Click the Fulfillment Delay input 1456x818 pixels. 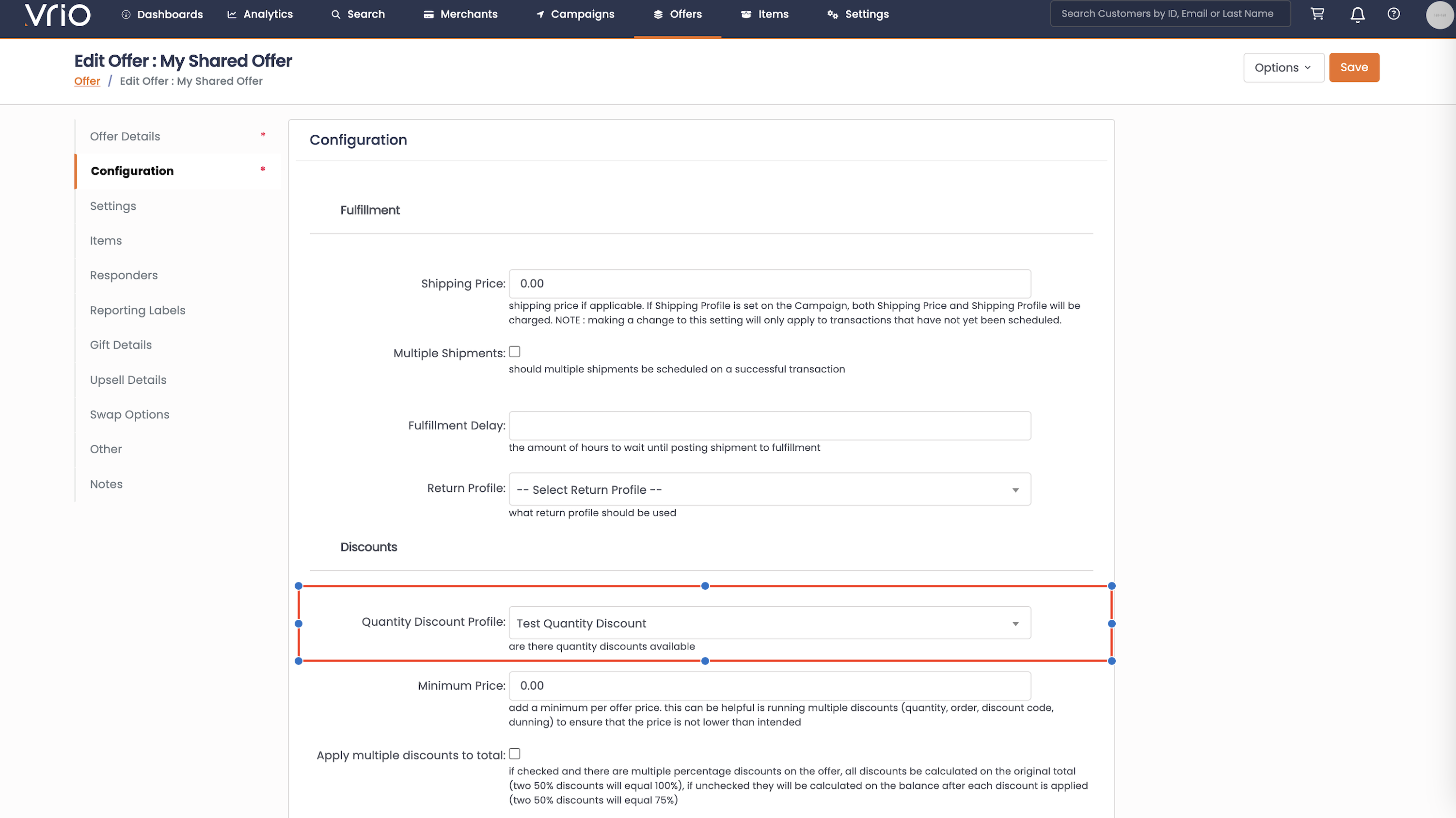pos(770,425)
